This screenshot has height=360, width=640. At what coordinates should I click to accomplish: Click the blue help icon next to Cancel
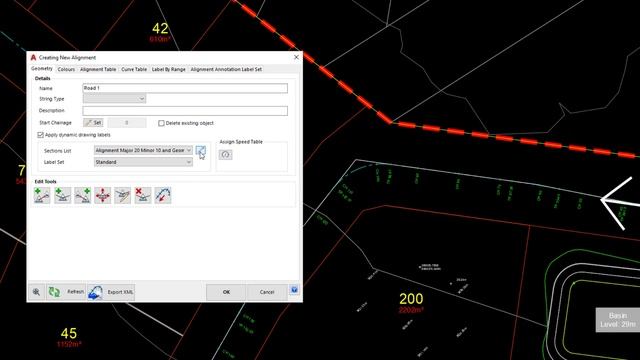tap(294, 290)
